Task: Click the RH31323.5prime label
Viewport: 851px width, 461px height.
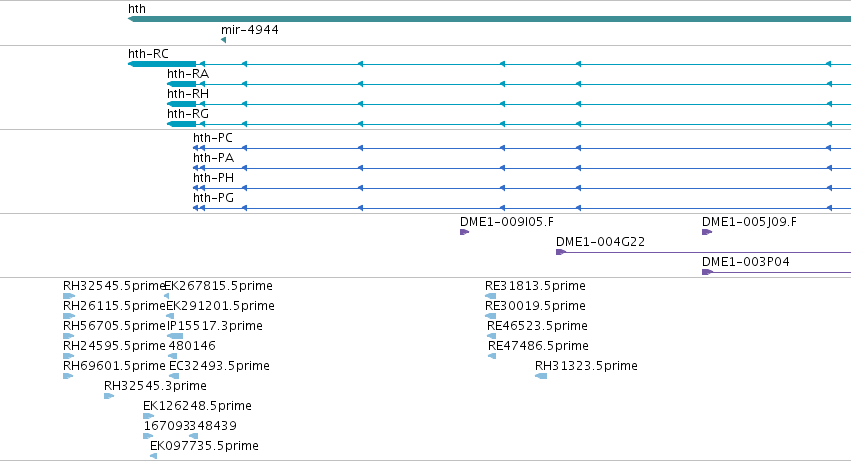Action: point(586,367)
